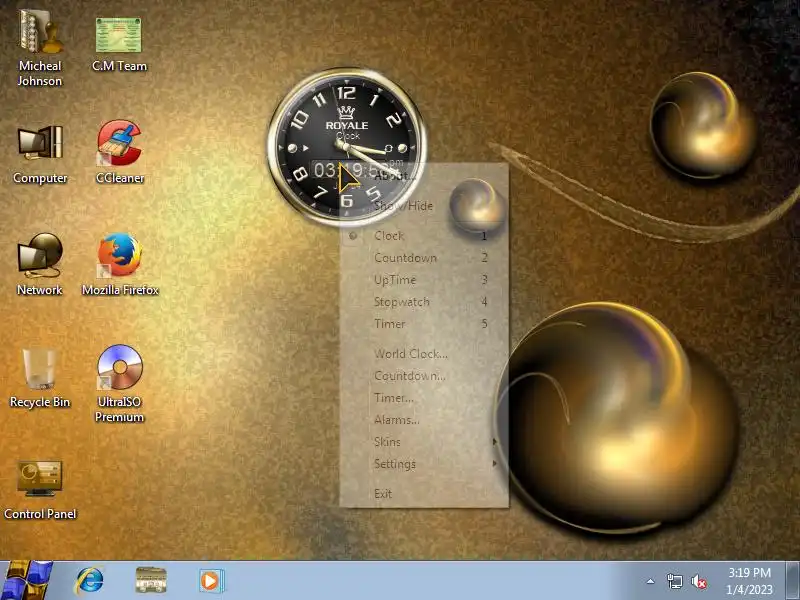Open the file explorer taskbar icon

(151, 580)
